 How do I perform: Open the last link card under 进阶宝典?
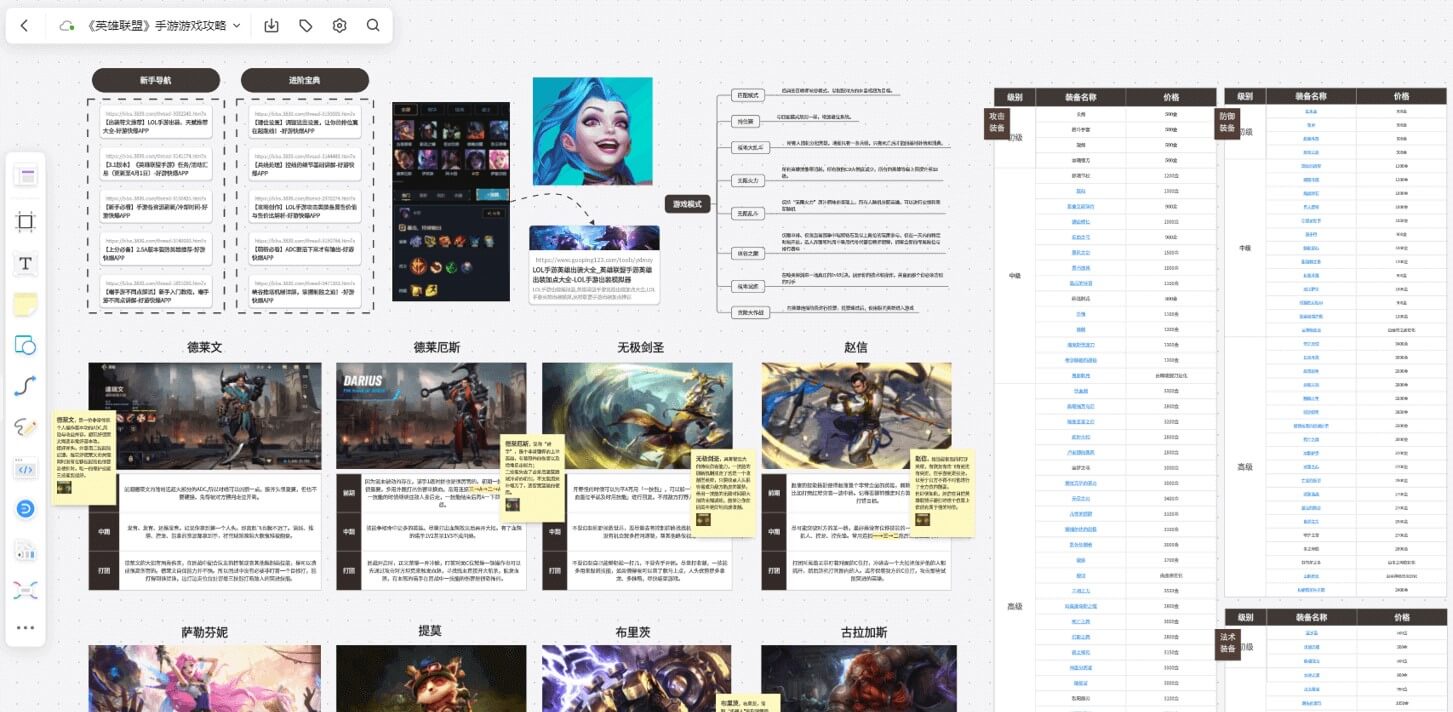[305, 290]
